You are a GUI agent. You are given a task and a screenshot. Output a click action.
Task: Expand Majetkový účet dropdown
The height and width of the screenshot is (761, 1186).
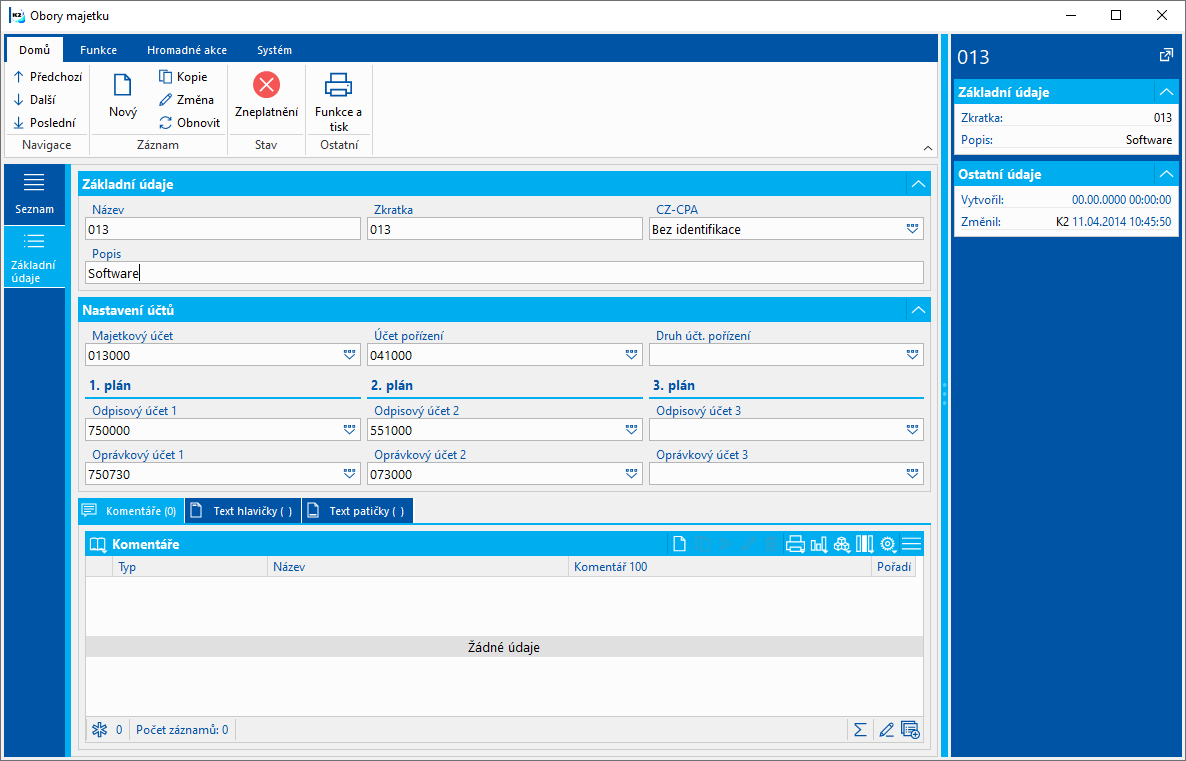[349, 355]
